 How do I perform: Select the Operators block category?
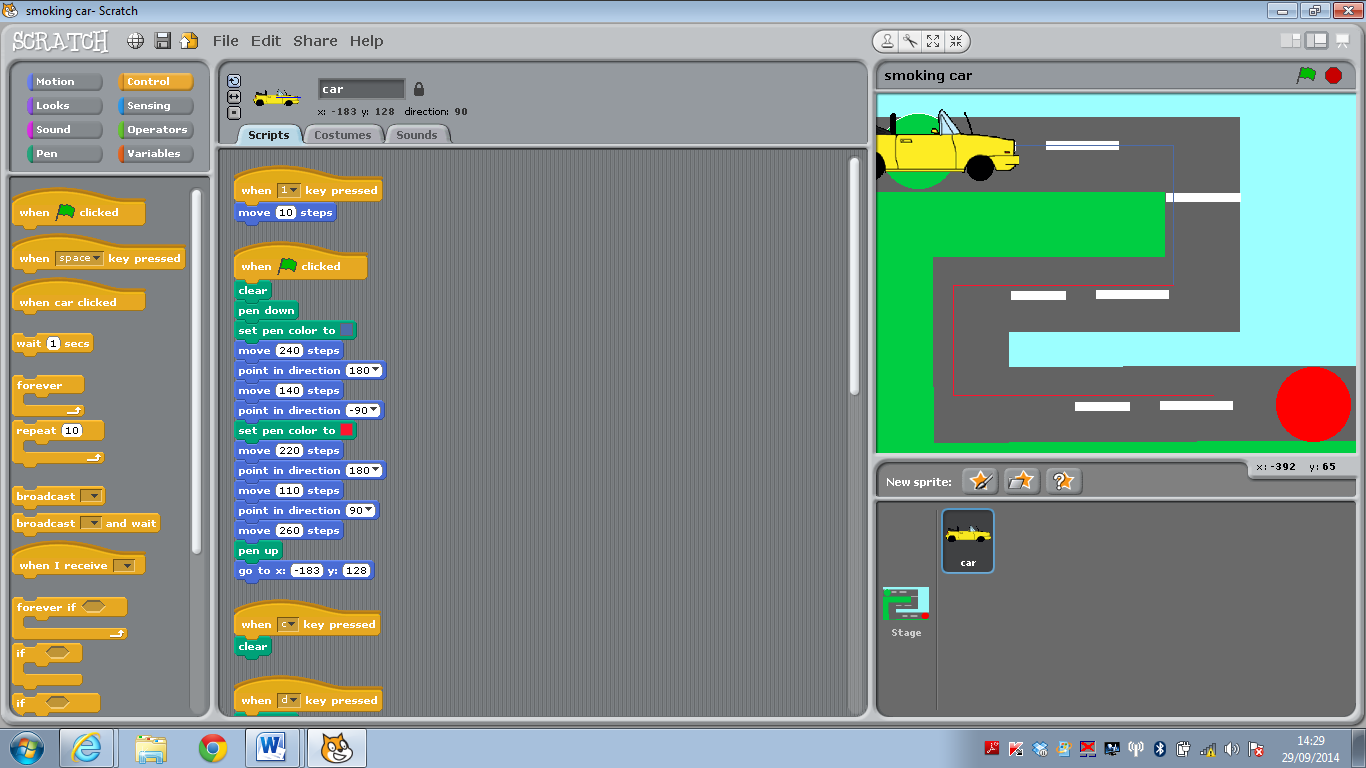(156, 130)
